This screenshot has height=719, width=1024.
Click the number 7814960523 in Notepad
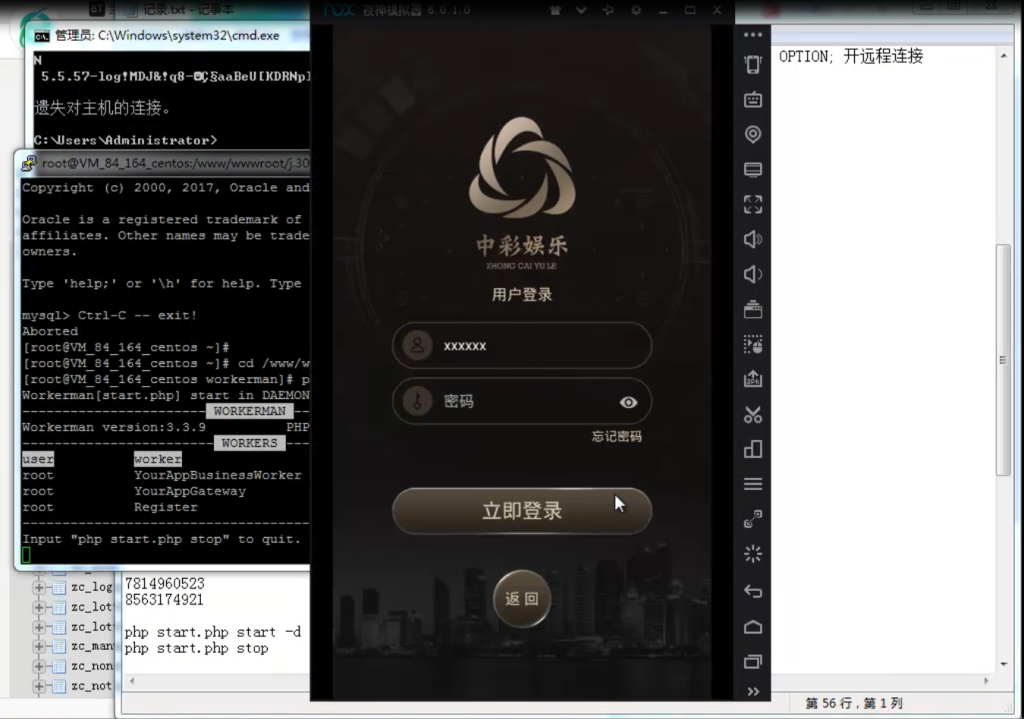(165, 583)
